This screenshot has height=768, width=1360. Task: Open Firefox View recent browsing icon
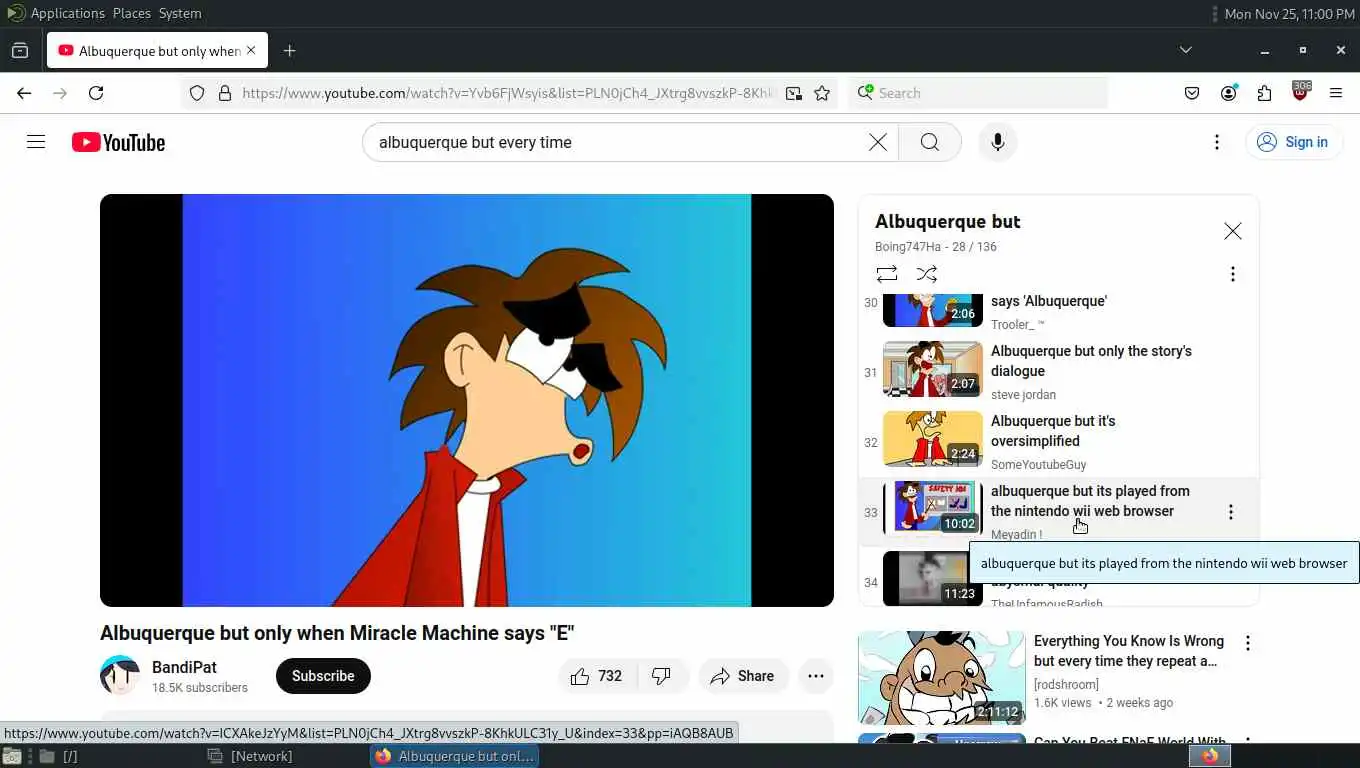[20, 50]
